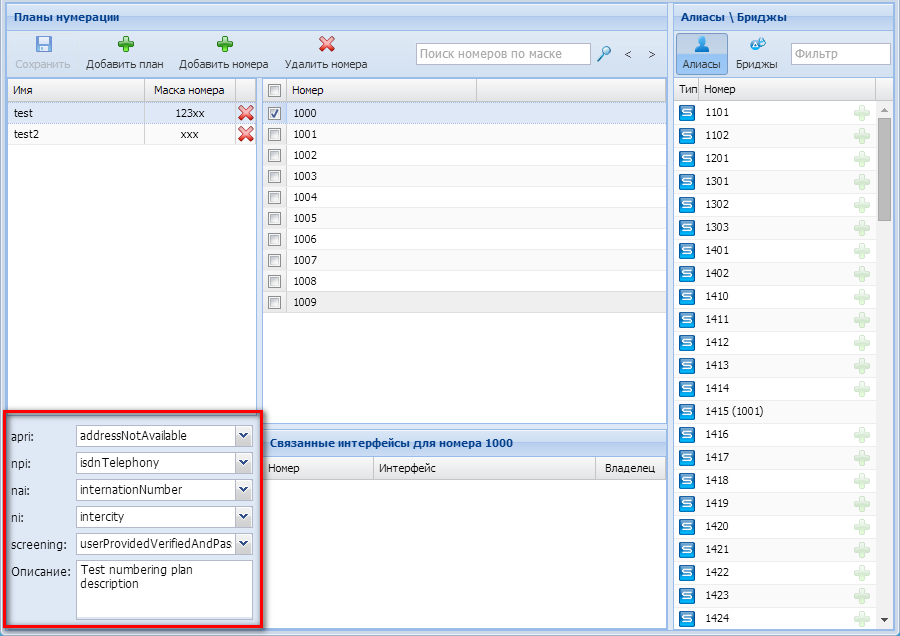
Task: Click the green plus next to alias 1101
Action: [x=862, y=113]
